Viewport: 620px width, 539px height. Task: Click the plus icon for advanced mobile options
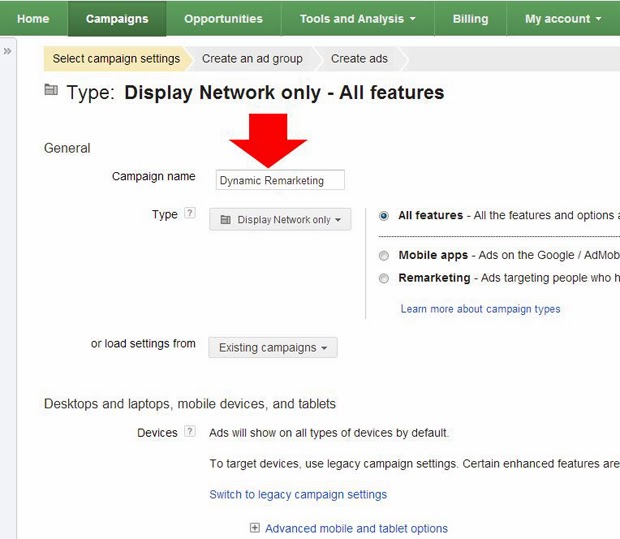click(255, 528)
